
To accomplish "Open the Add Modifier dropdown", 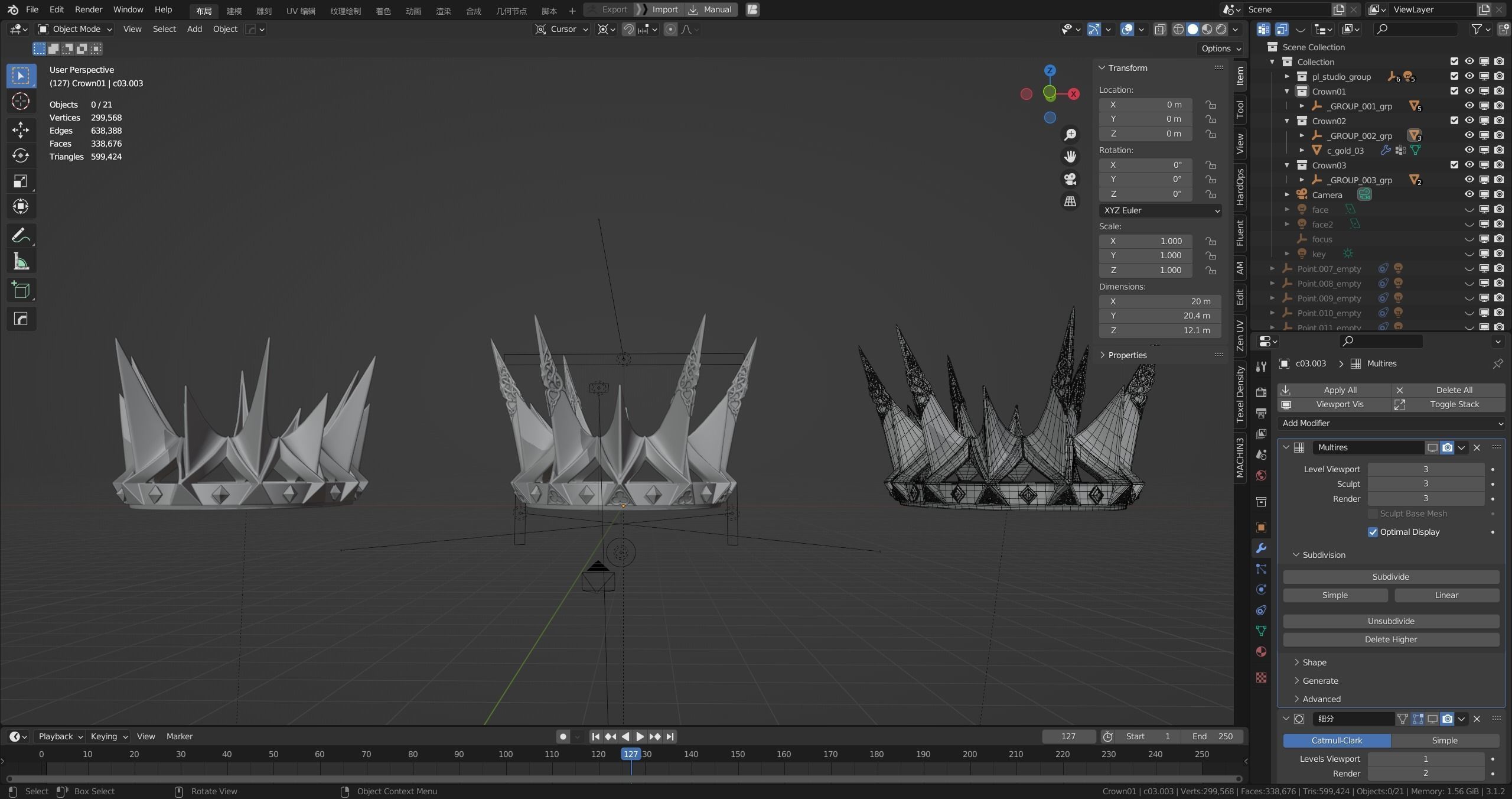I will pos(1391,423).
